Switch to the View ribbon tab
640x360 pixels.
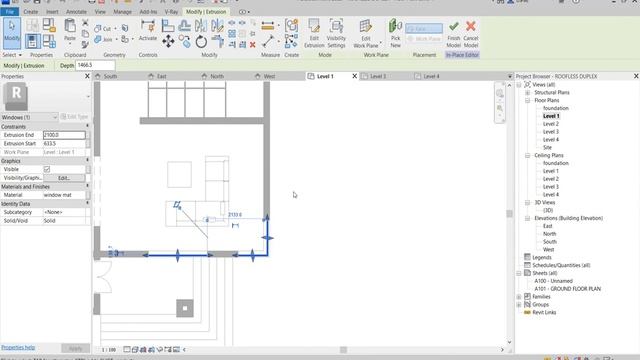[x=100, y=12]
